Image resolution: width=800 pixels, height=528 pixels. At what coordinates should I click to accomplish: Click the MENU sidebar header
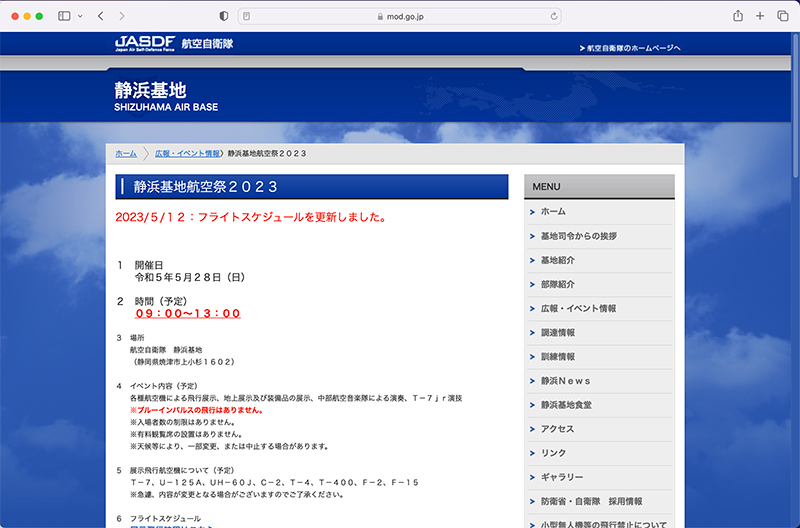(599, 187)
